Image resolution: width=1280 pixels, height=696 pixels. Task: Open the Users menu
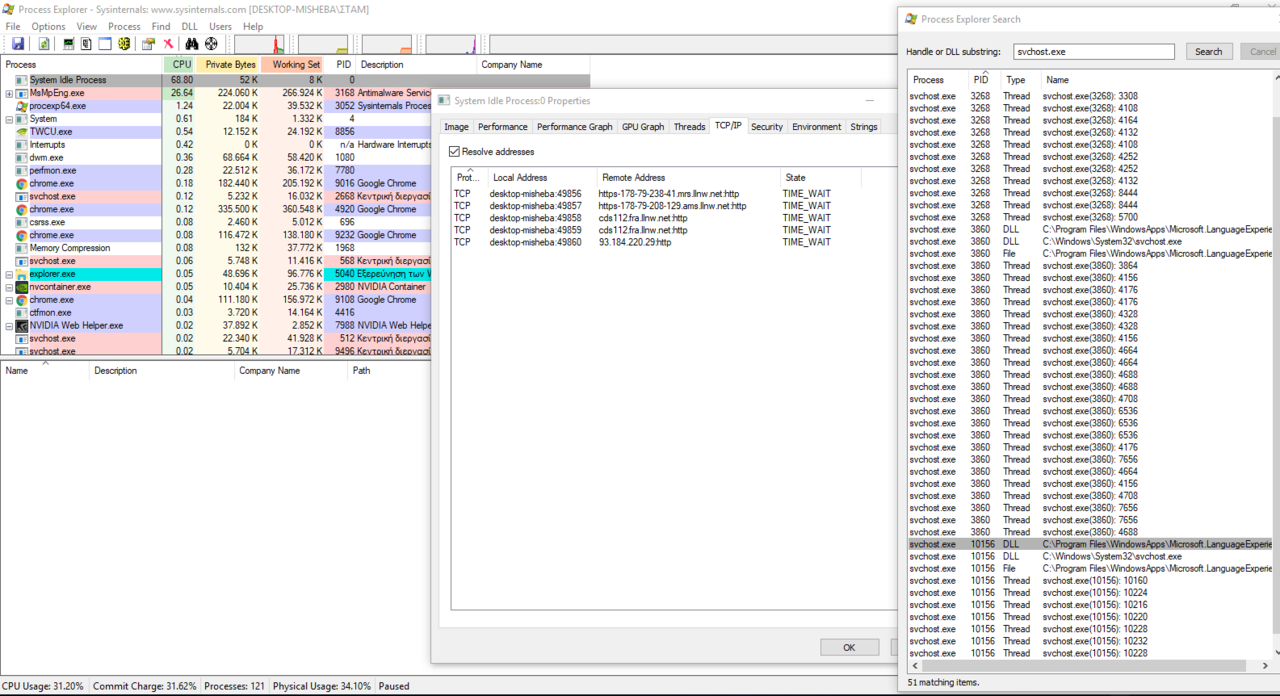coord(220,27)
